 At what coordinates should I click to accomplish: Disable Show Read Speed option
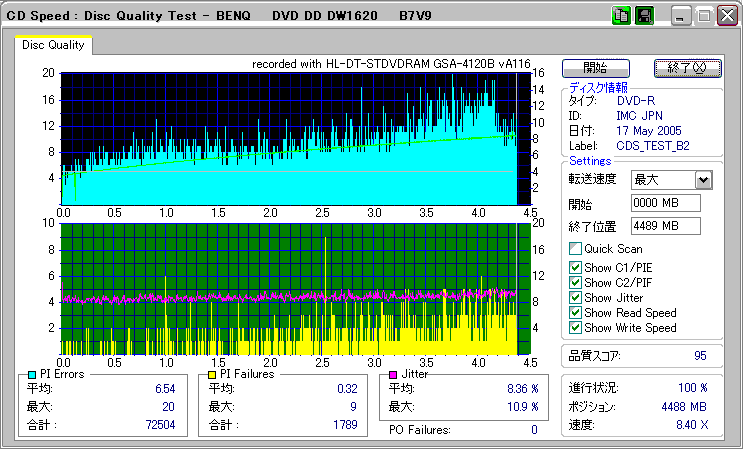click(575, 312)
